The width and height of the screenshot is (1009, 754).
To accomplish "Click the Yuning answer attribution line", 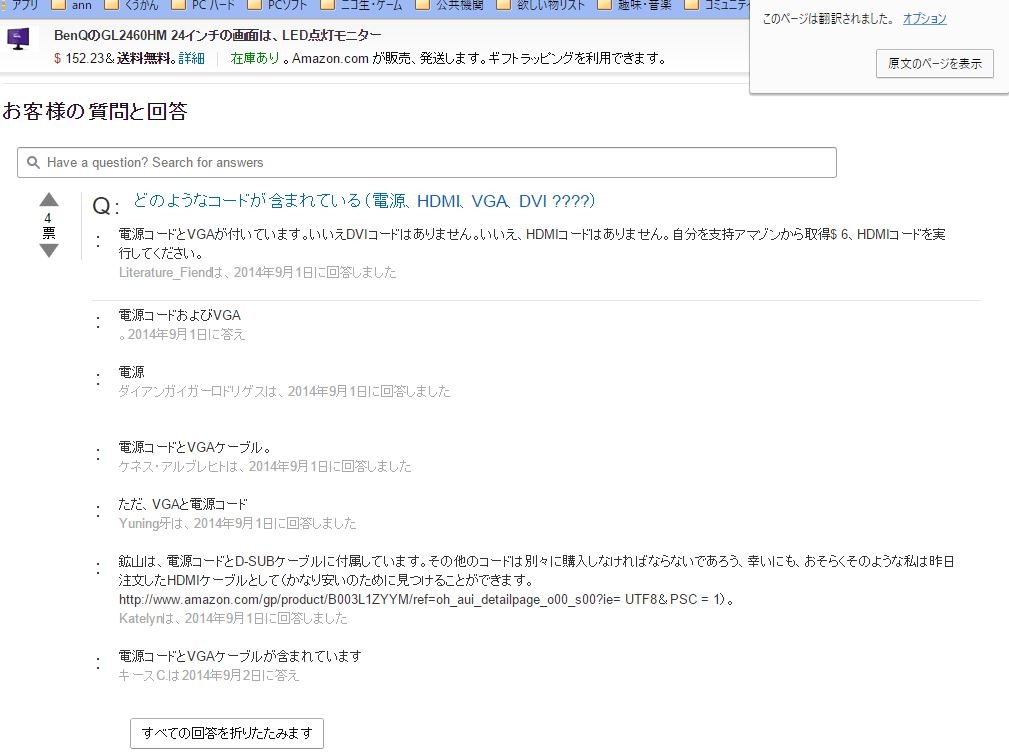I will click(237, 524).
